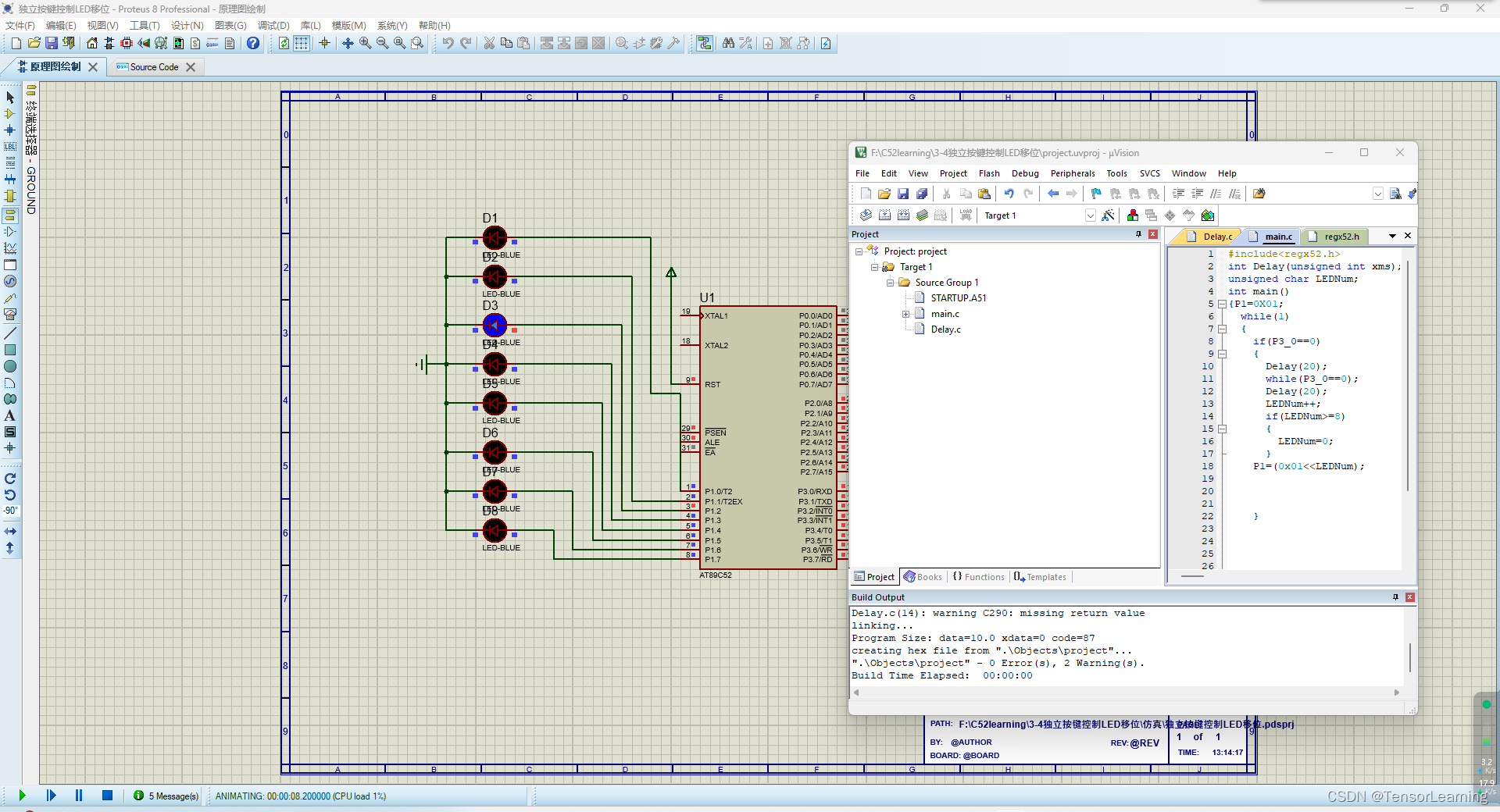Image resolution: width=1500 pixels, height=812 pixels.
Task: Stop the running Proteus simulation
Action: coord(107,796)
